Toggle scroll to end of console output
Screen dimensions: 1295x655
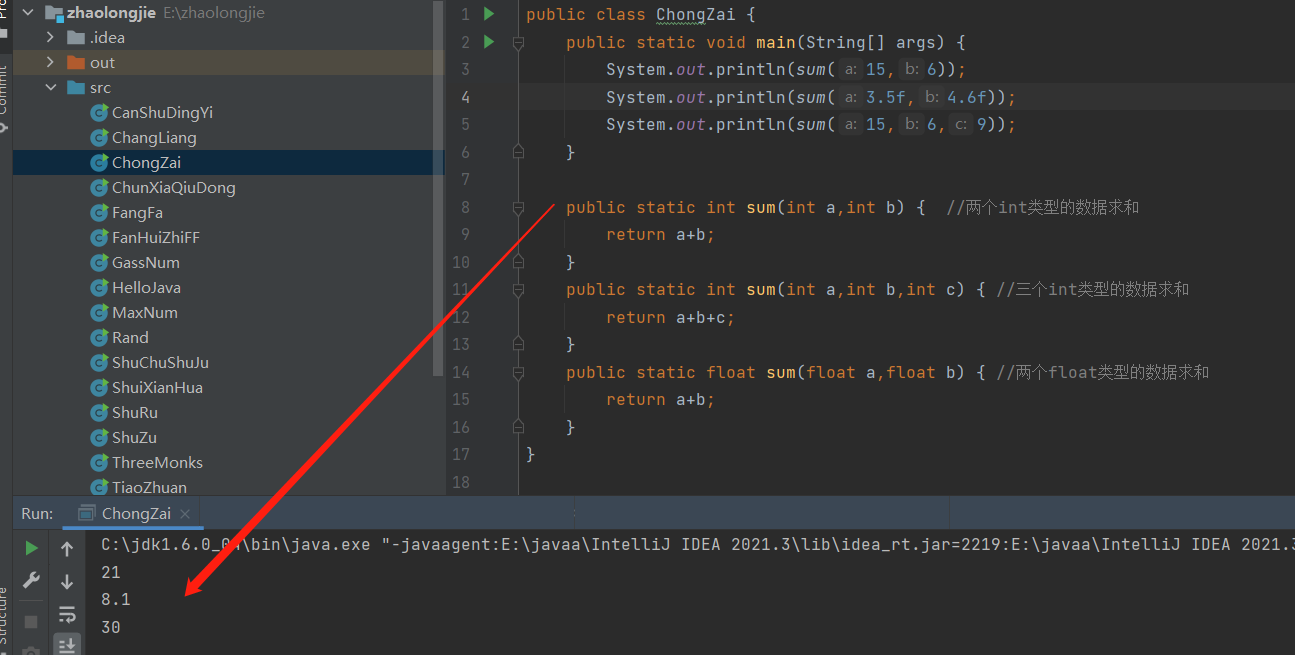pos(67,645)
